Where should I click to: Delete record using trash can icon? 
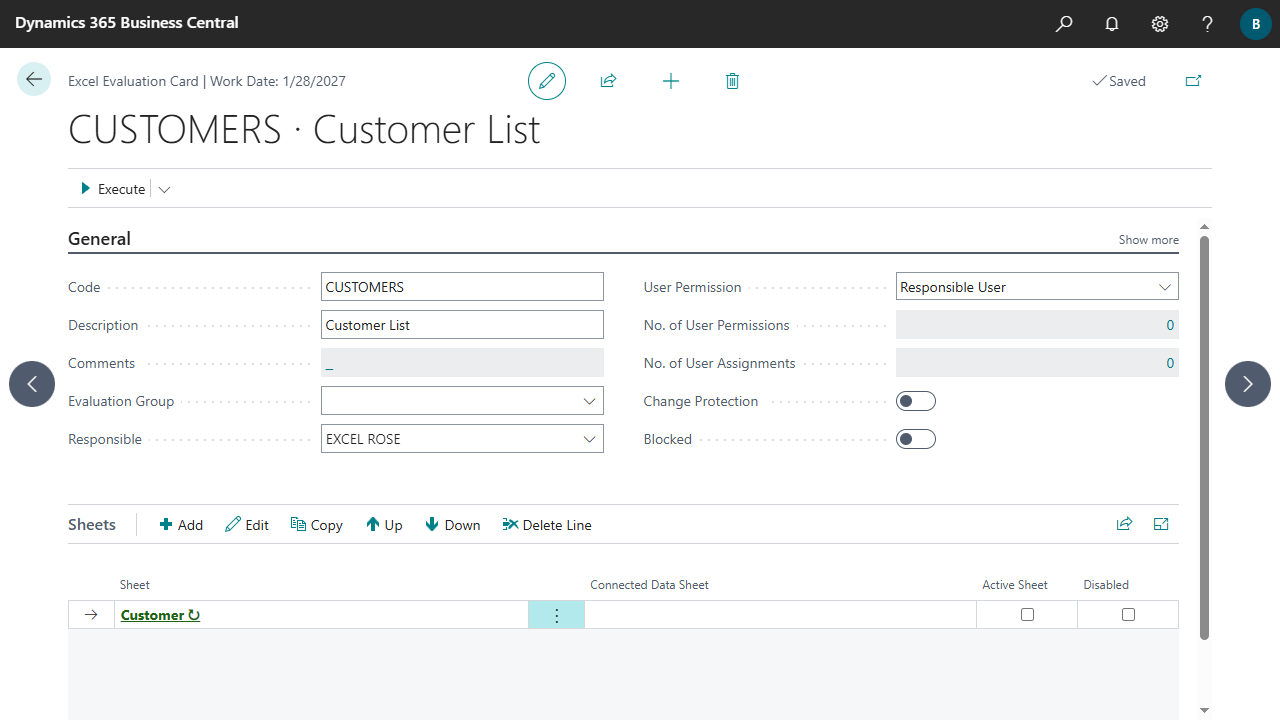732,81
